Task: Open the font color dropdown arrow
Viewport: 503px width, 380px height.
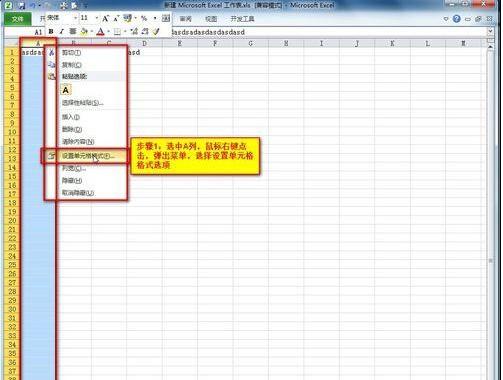Action: tap(109, 32)
